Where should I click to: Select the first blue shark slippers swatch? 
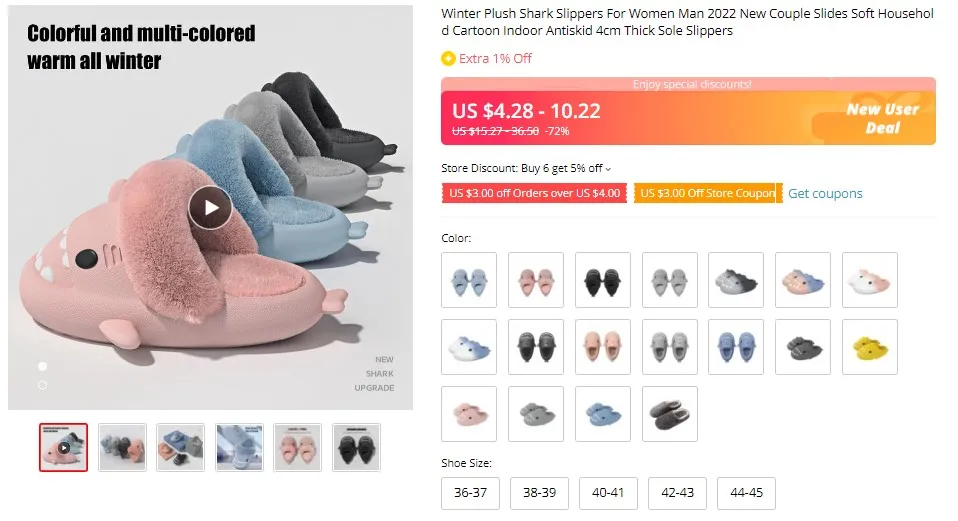pos(469,280)
